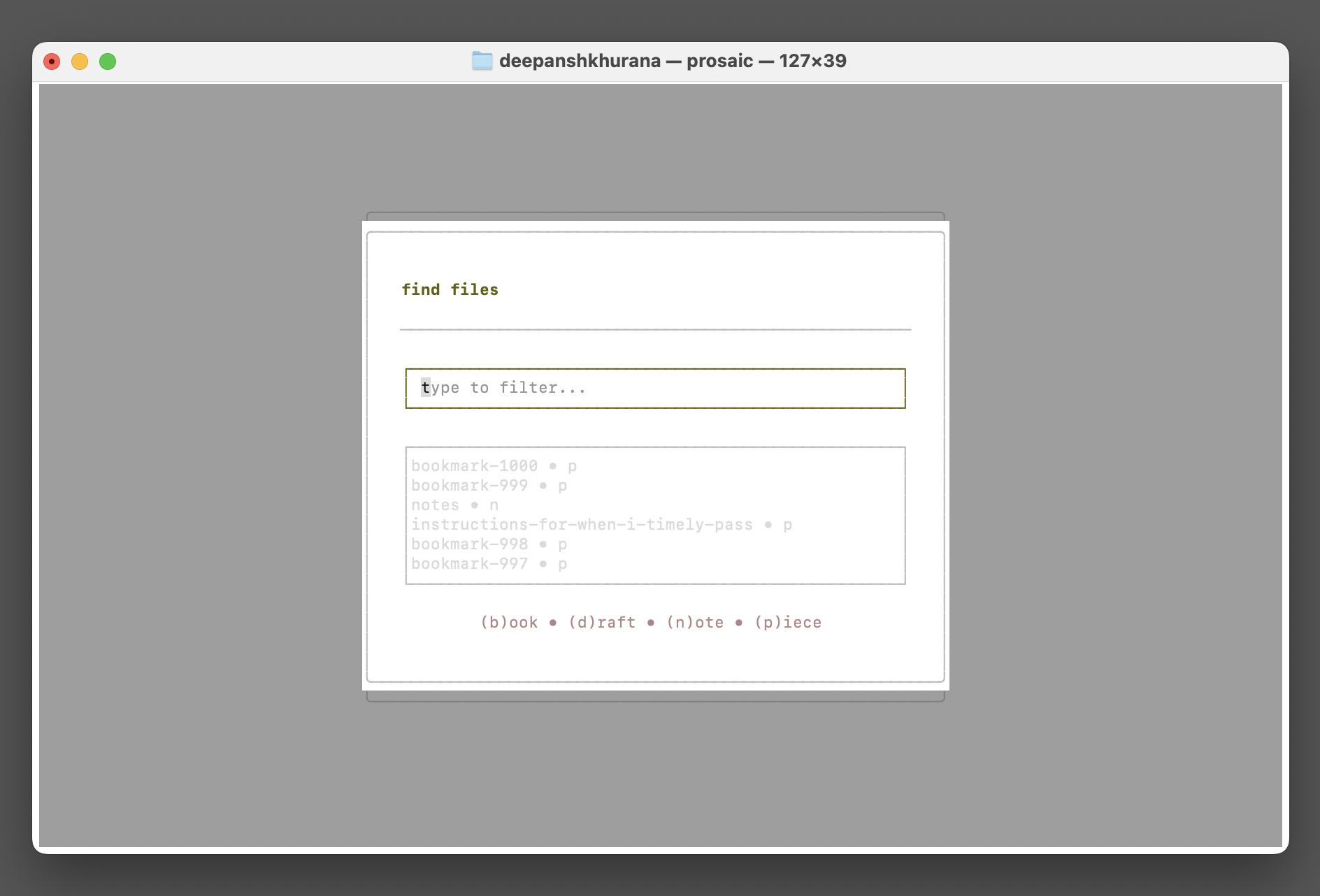The width and height of the screenshot is (1320, 896).
Task: Select the (n)ote filter option
Action: [696, 621]
